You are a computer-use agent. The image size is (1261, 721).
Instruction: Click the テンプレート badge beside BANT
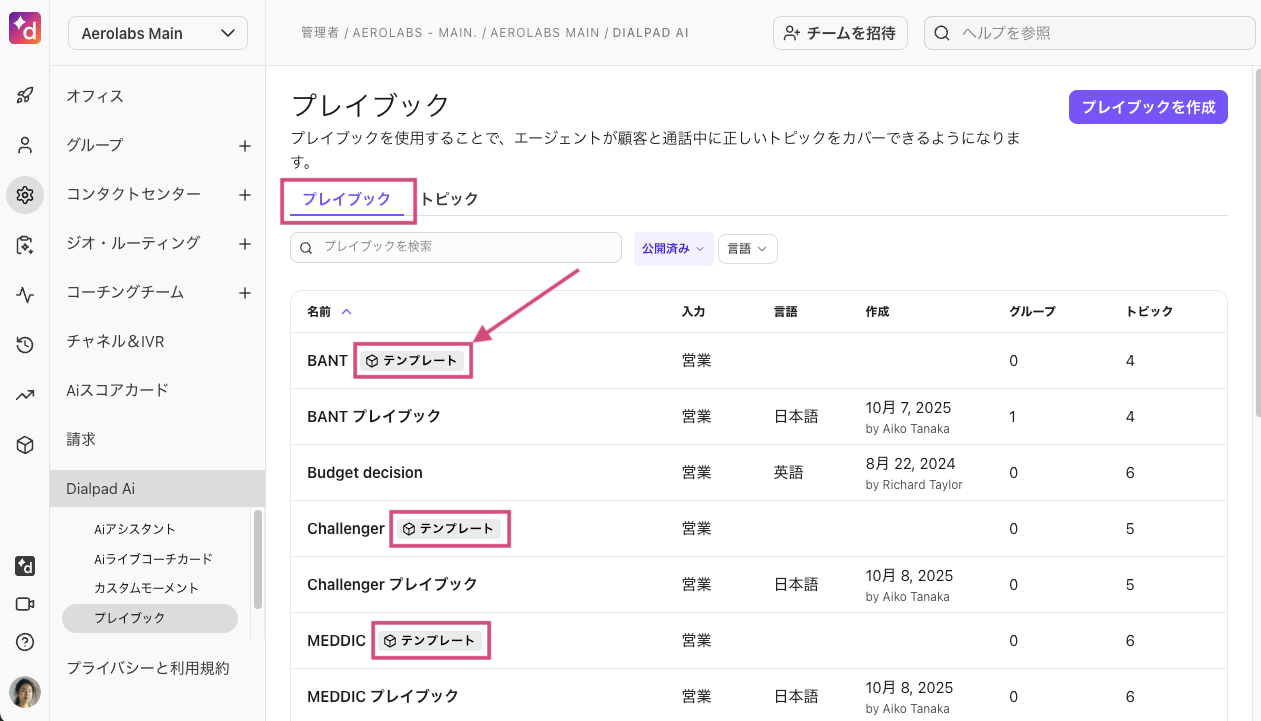click(x=412, y=361)
